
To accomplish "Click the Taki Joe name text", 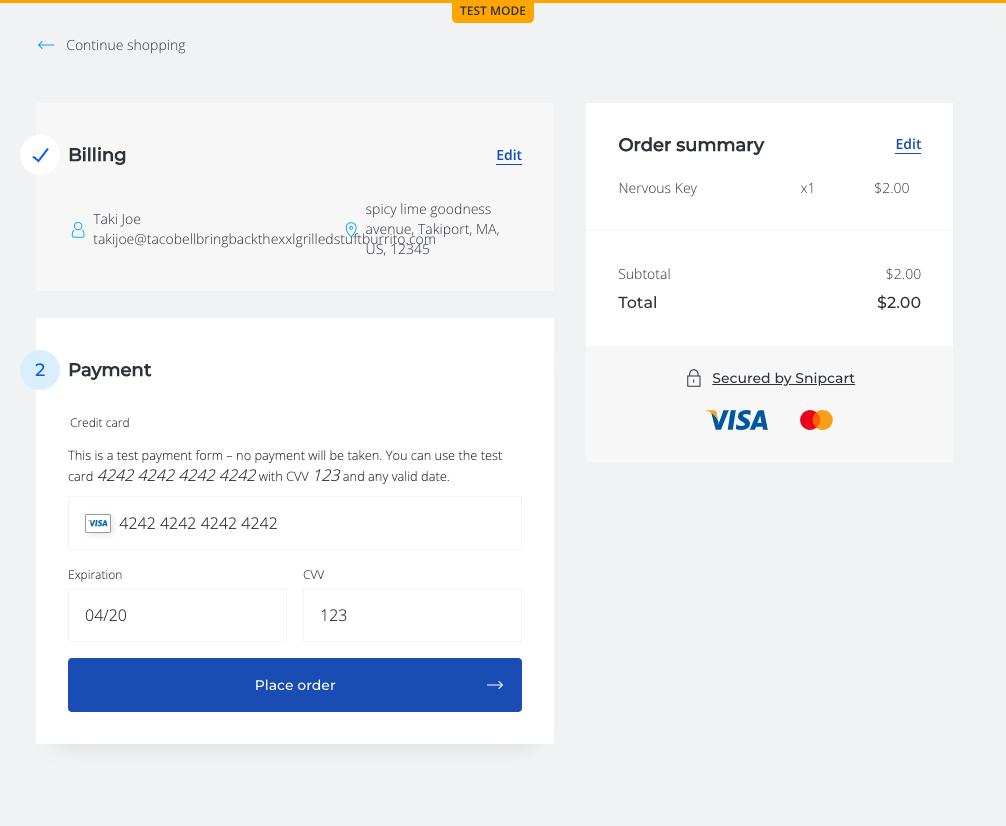I will 117,219.
